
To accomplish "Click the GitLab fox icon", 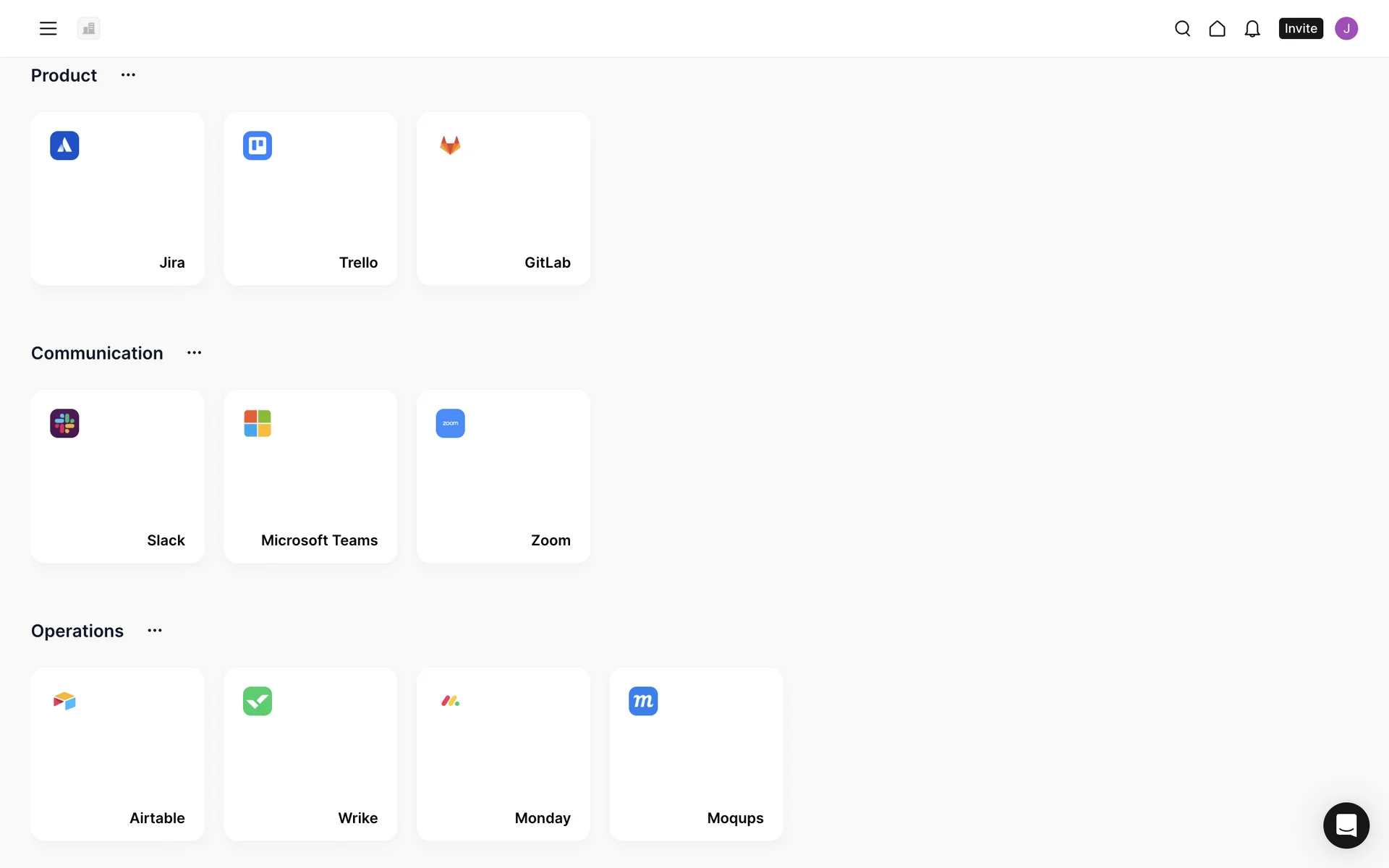I will tap(450, 145).
